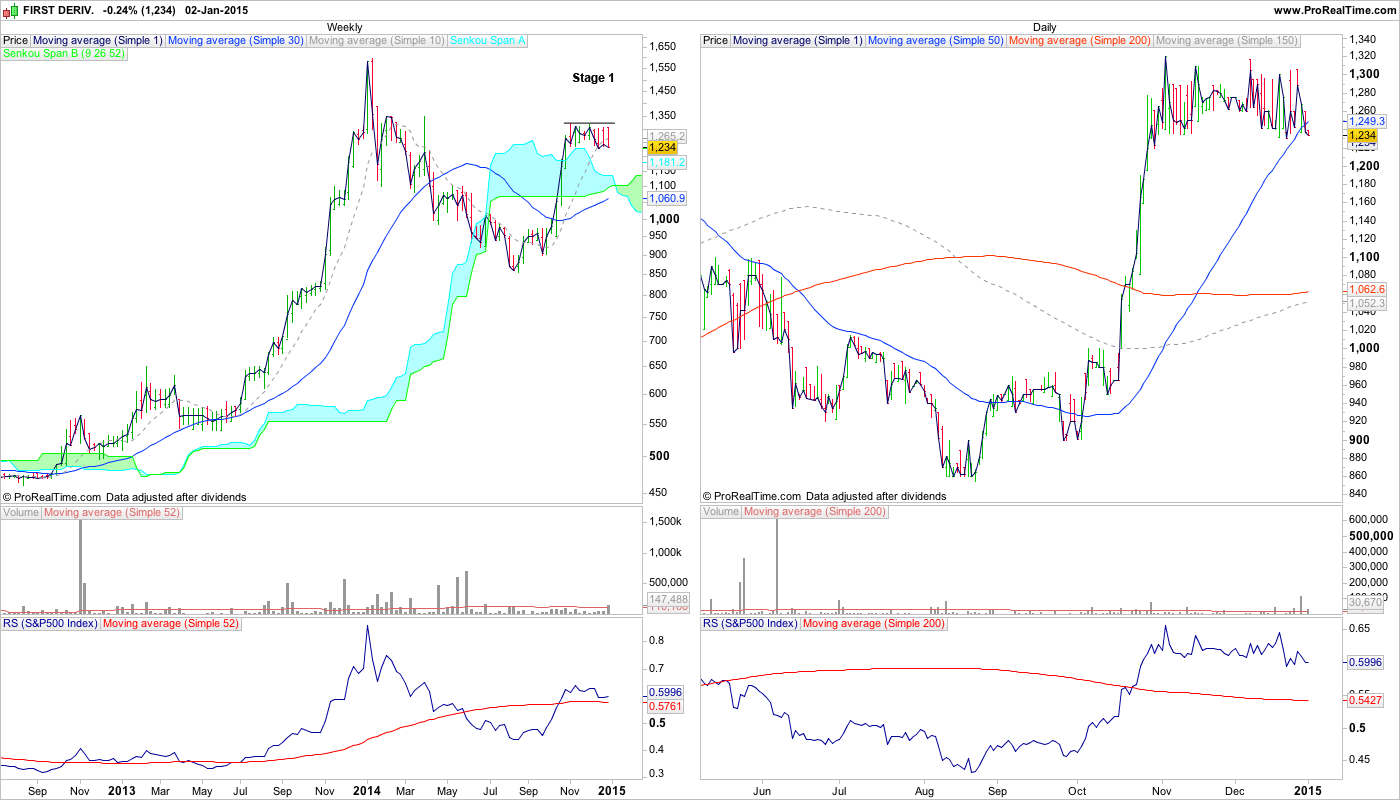Click the 02-Jan-2015 date in header
1400x800 pixels.
[219, 10]
